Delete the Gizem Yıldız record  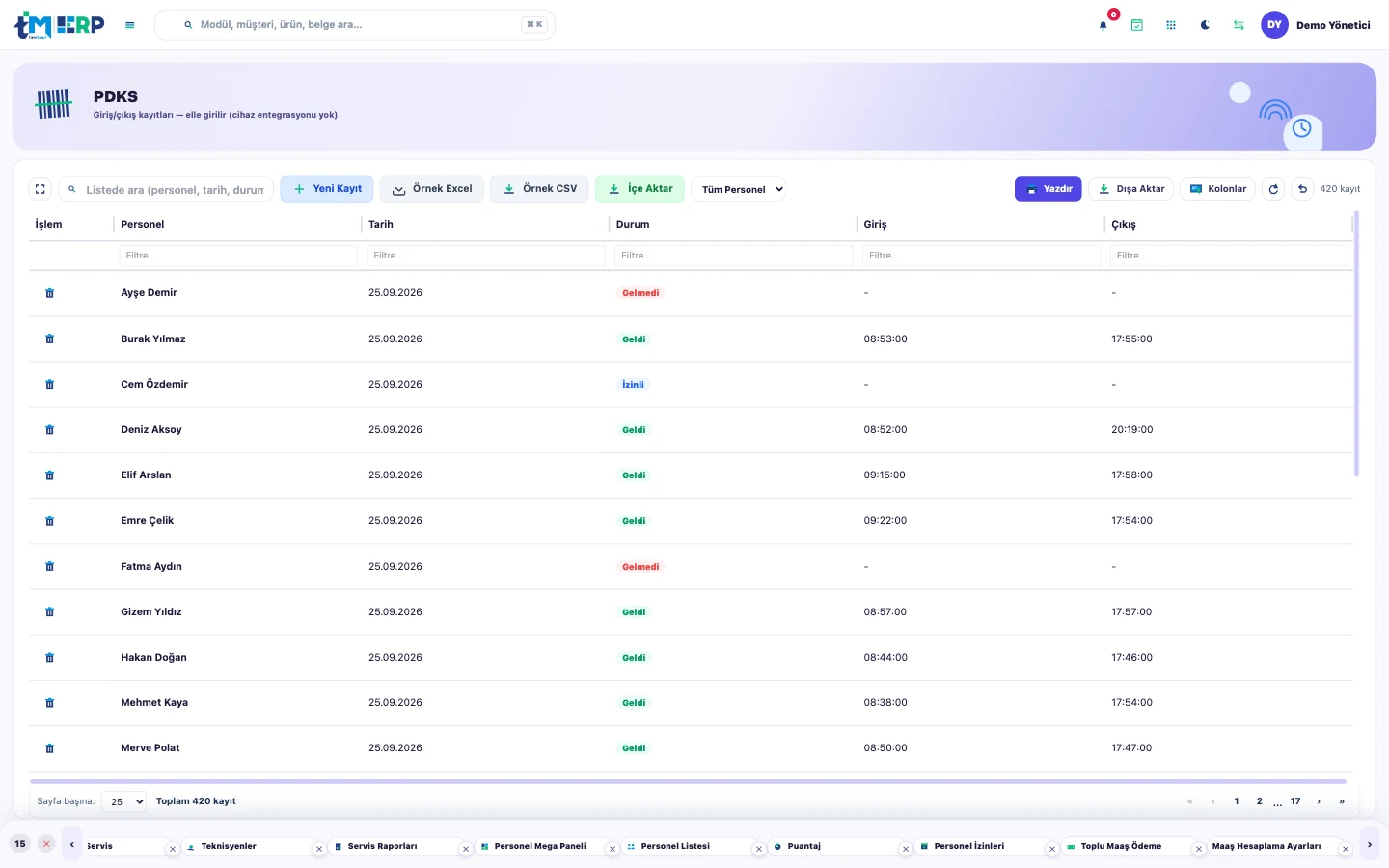tap(50, 611)
